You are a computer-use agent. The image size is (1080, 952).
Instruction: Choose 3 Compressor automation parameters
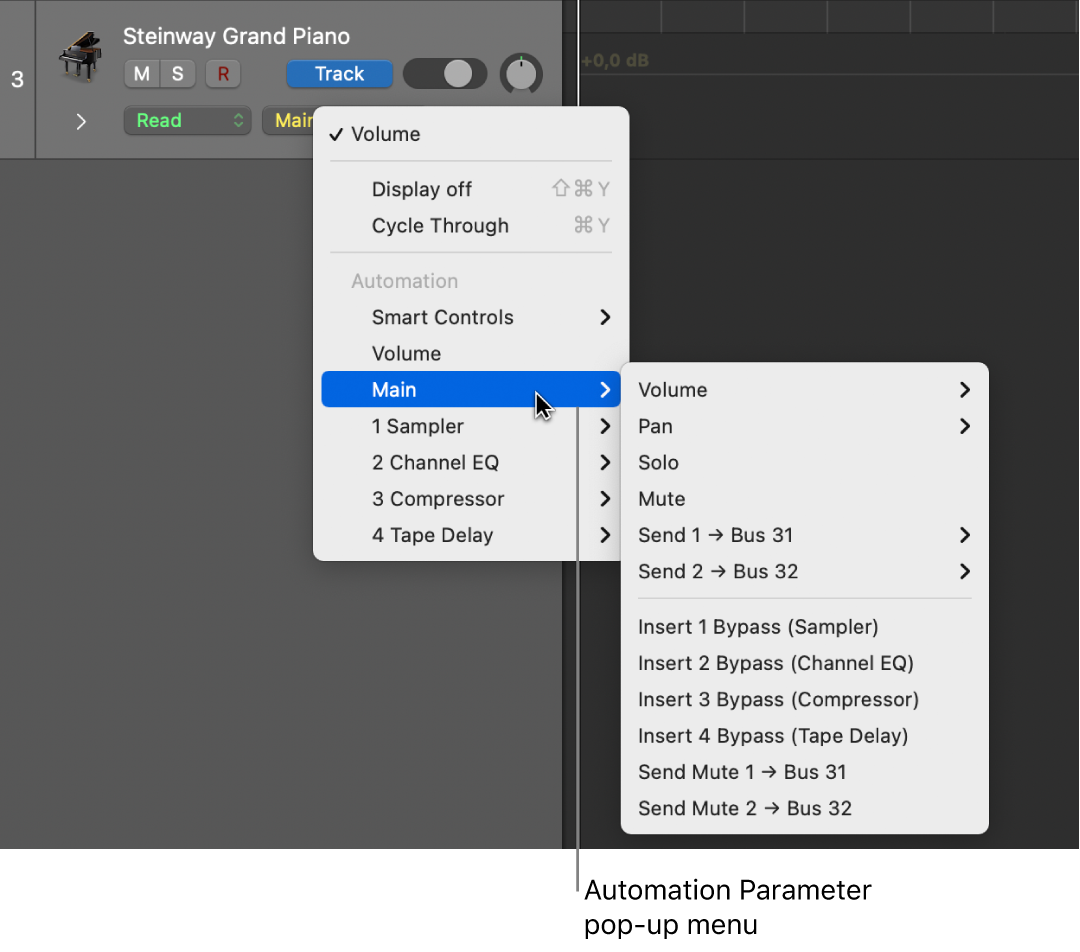coord(437,498)
